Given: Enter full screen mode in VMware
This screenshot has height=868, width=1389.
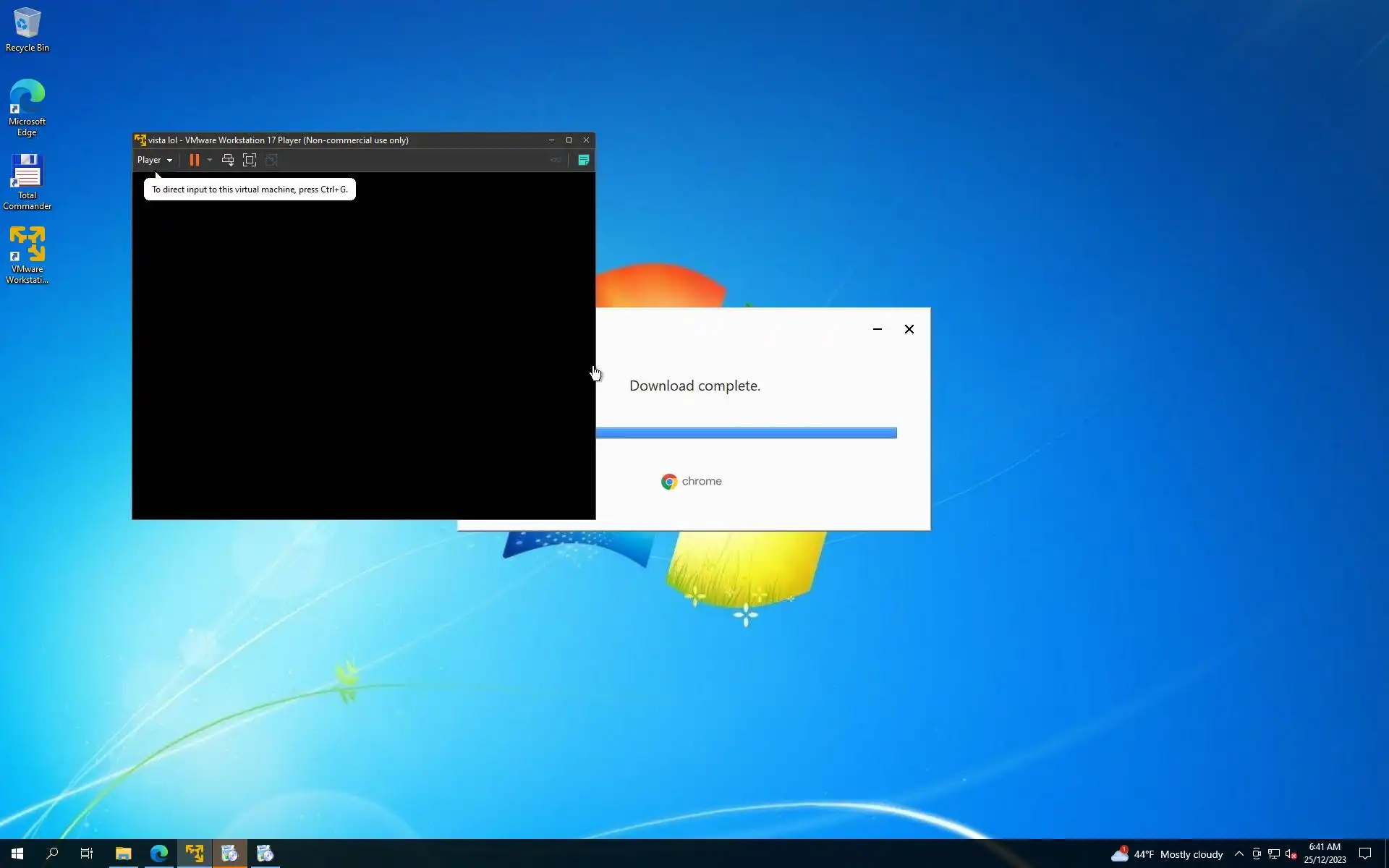Looking at the screenshot, I should [250, 160].
